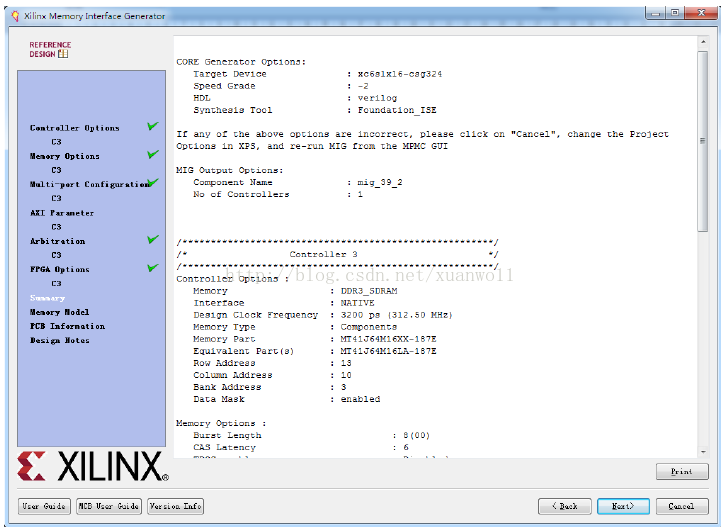Select C3 under Multi-port Configuration

coord(56,198)
